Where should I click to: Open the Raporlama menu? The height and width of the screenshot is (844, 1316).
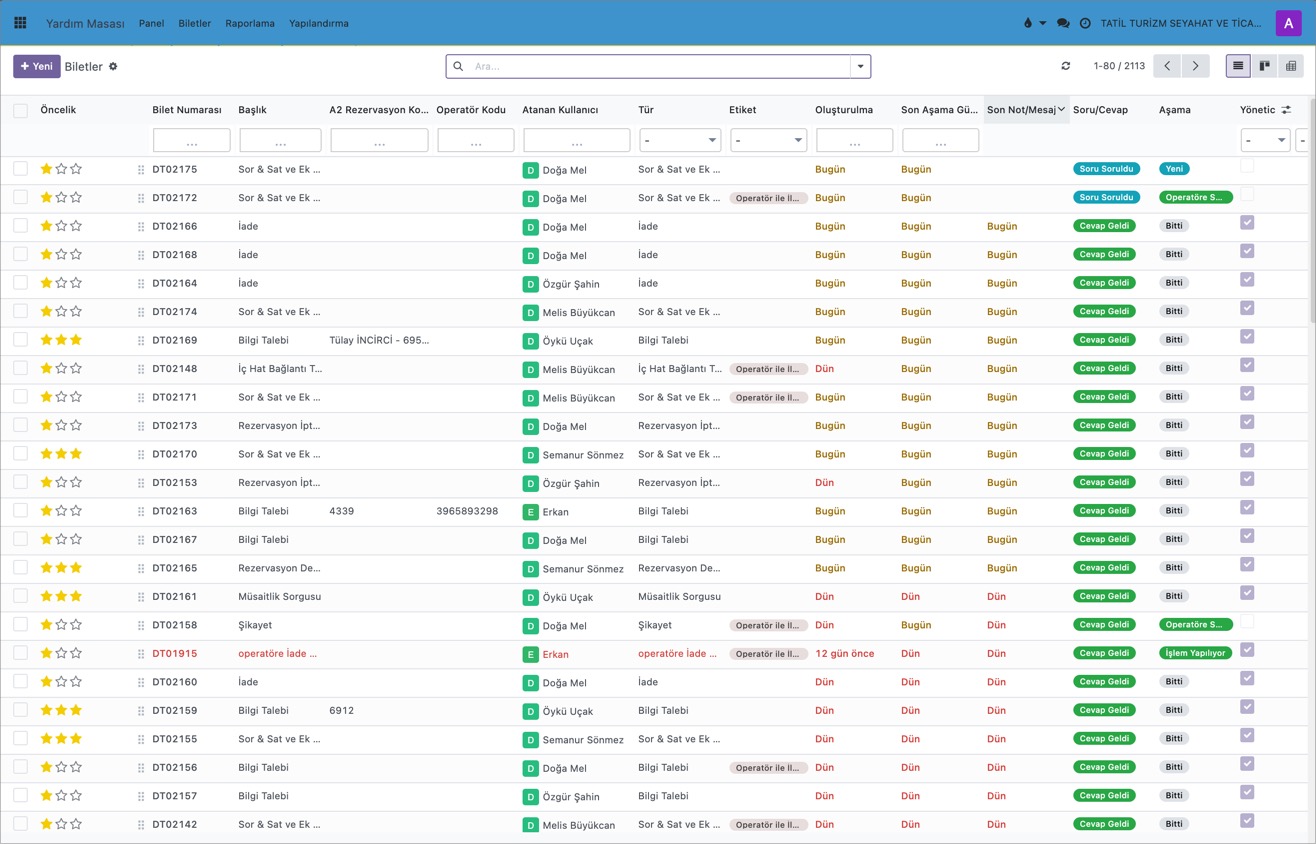point(250,23)
